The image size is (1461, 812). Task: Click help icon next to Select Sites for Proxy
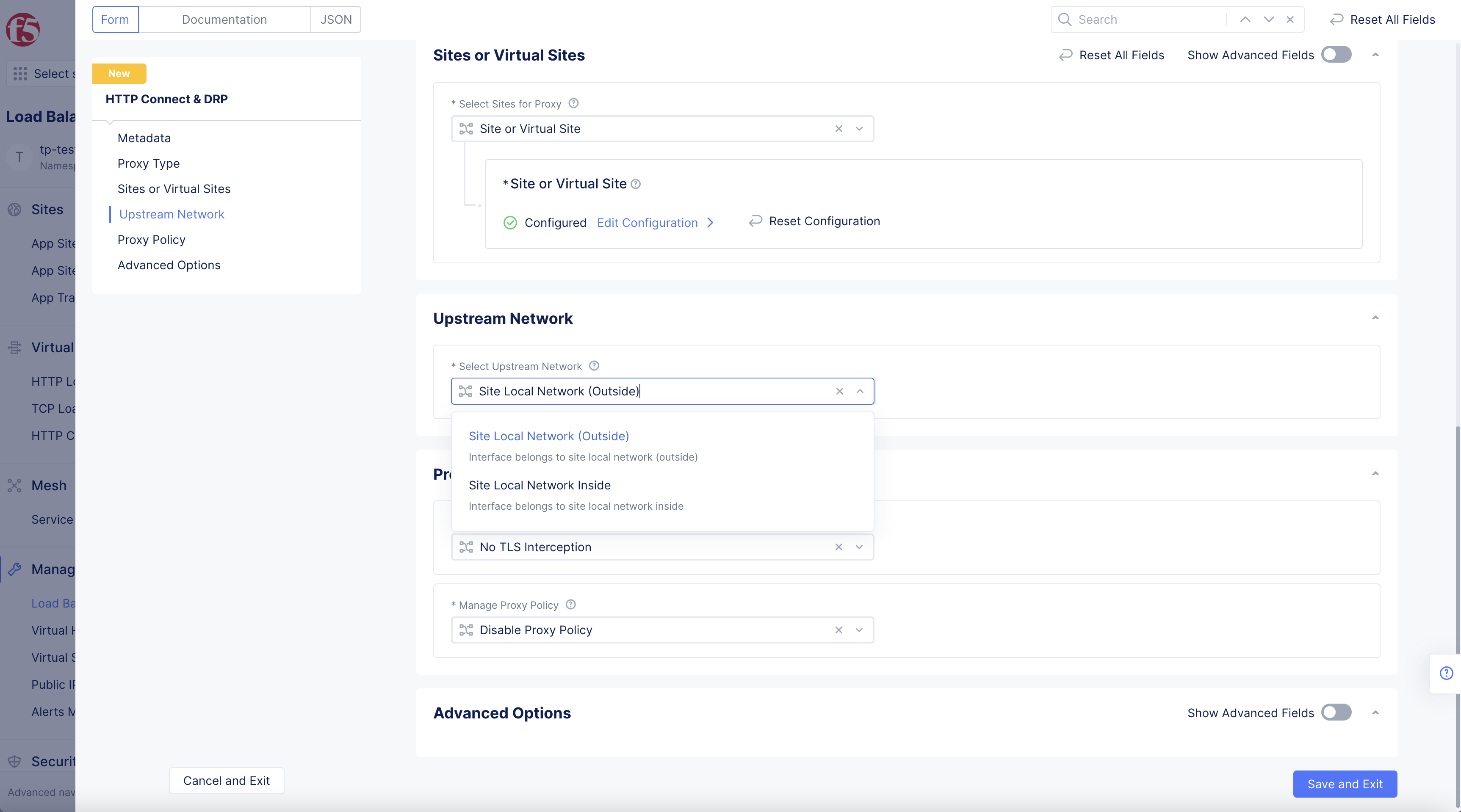[573, 103]
